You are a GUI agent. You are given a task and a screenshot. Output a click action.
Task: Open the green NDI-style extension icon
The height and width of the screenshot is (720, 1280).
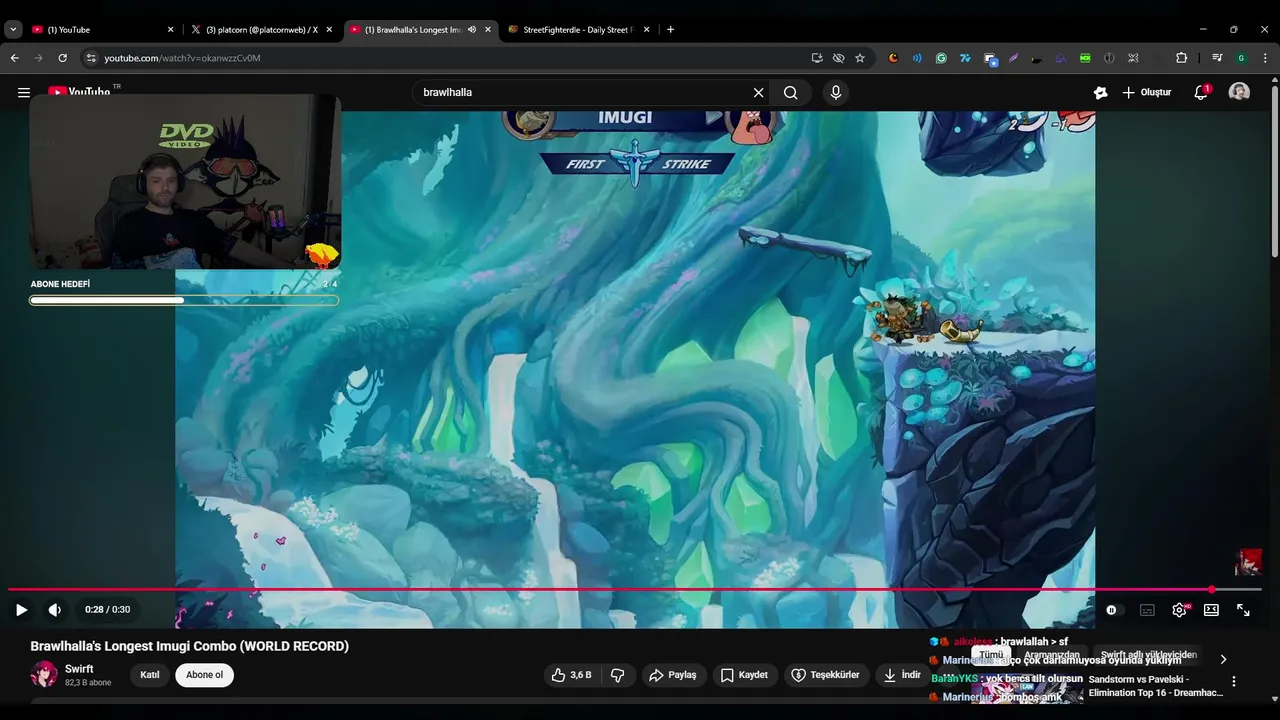tap(1085, 58)
